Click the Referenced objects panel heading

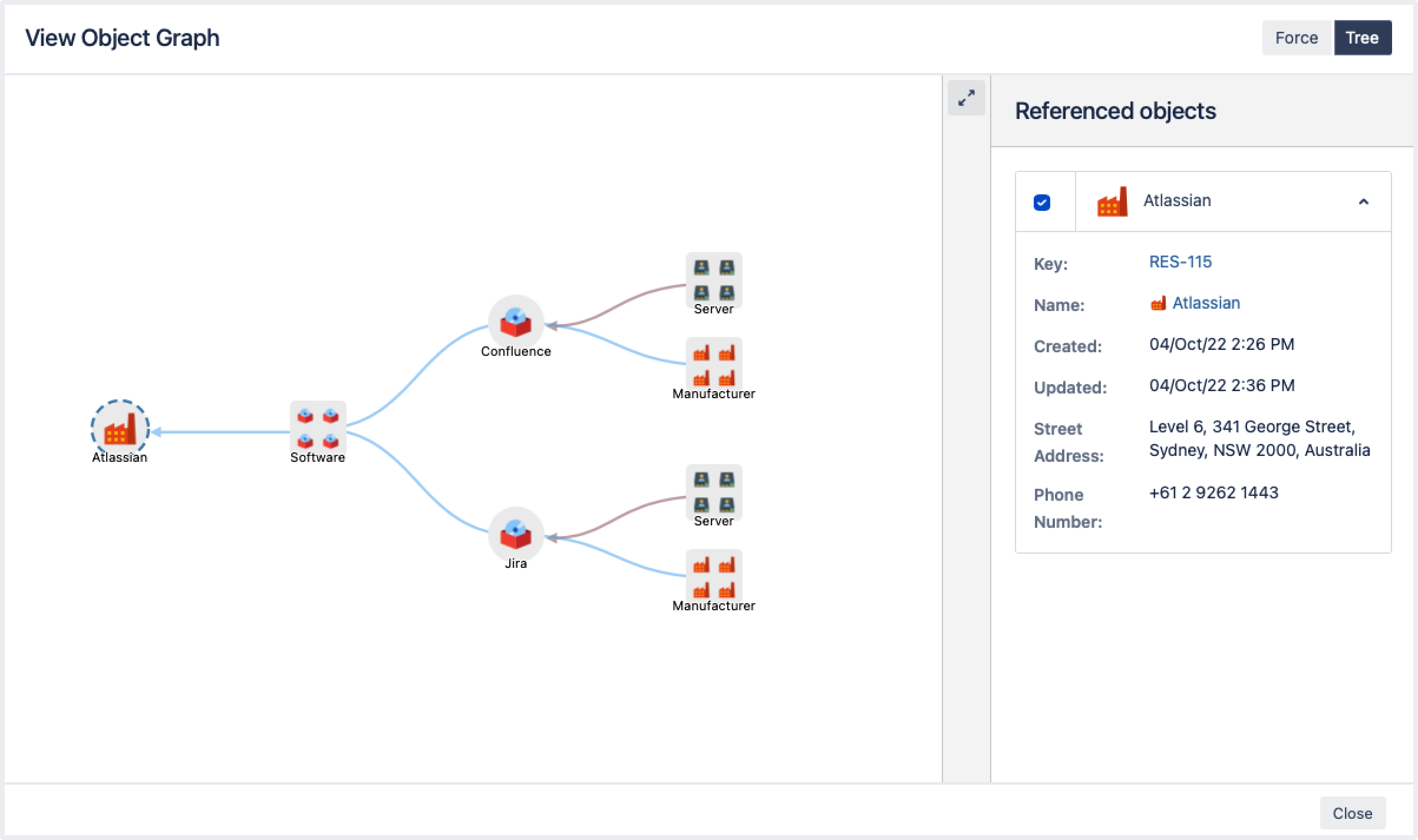[x=1115, y=111]
